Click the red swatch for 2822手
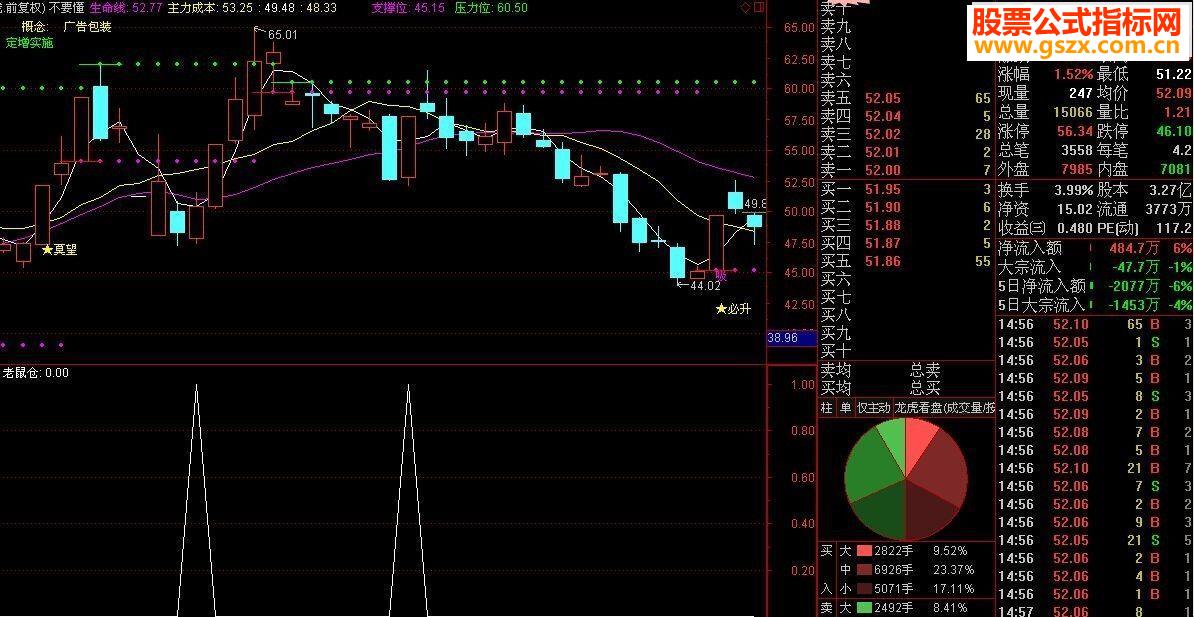 click(864, 550)
